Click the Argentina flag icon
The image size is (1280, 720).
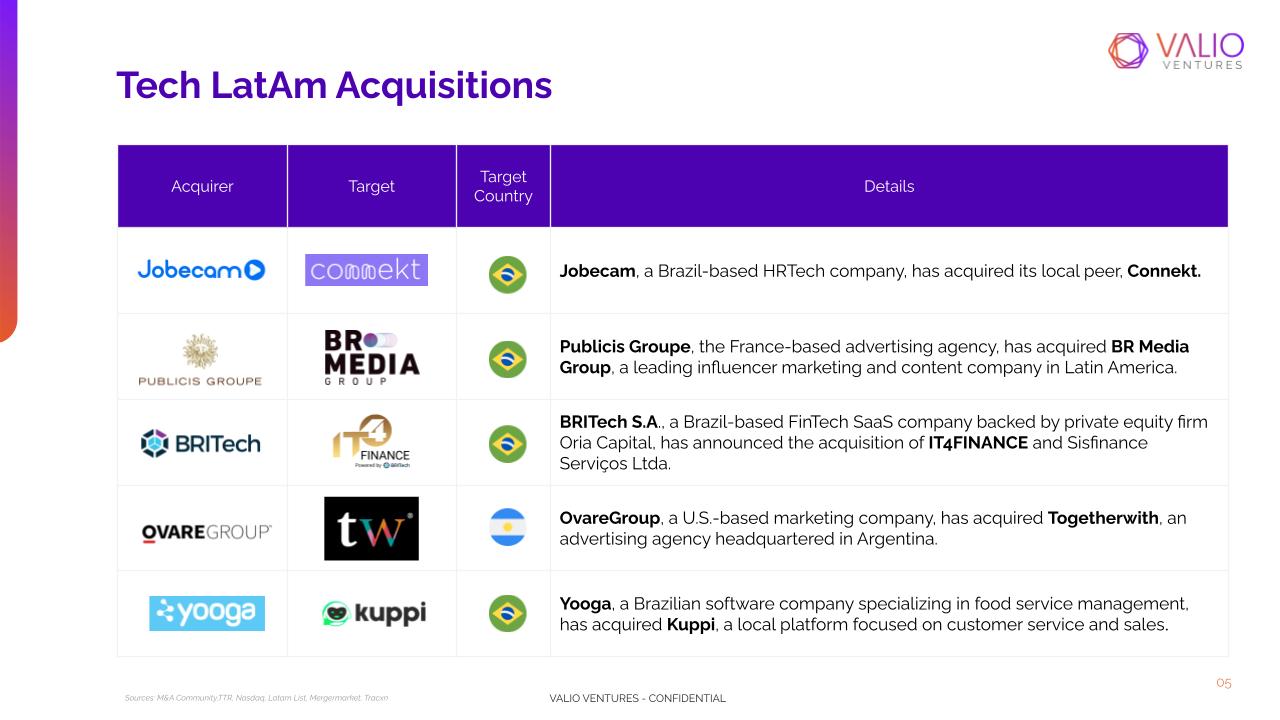pos(507,527)
